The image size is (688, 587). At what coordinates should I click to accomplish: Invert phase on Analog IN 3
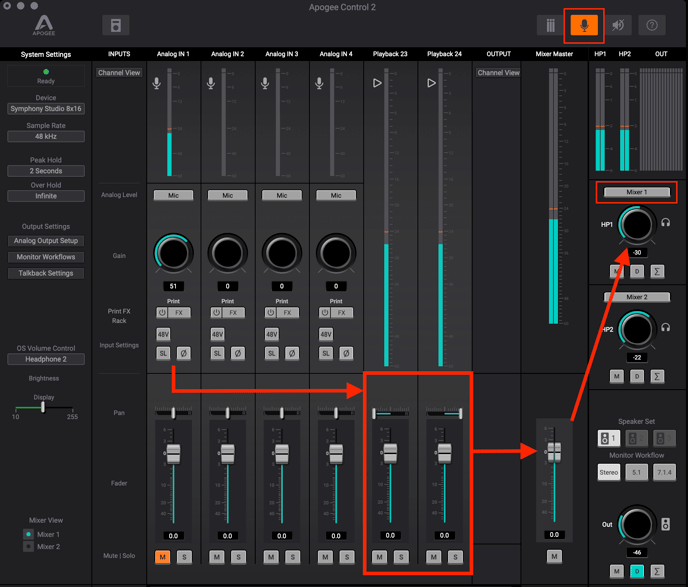(292, 353)
